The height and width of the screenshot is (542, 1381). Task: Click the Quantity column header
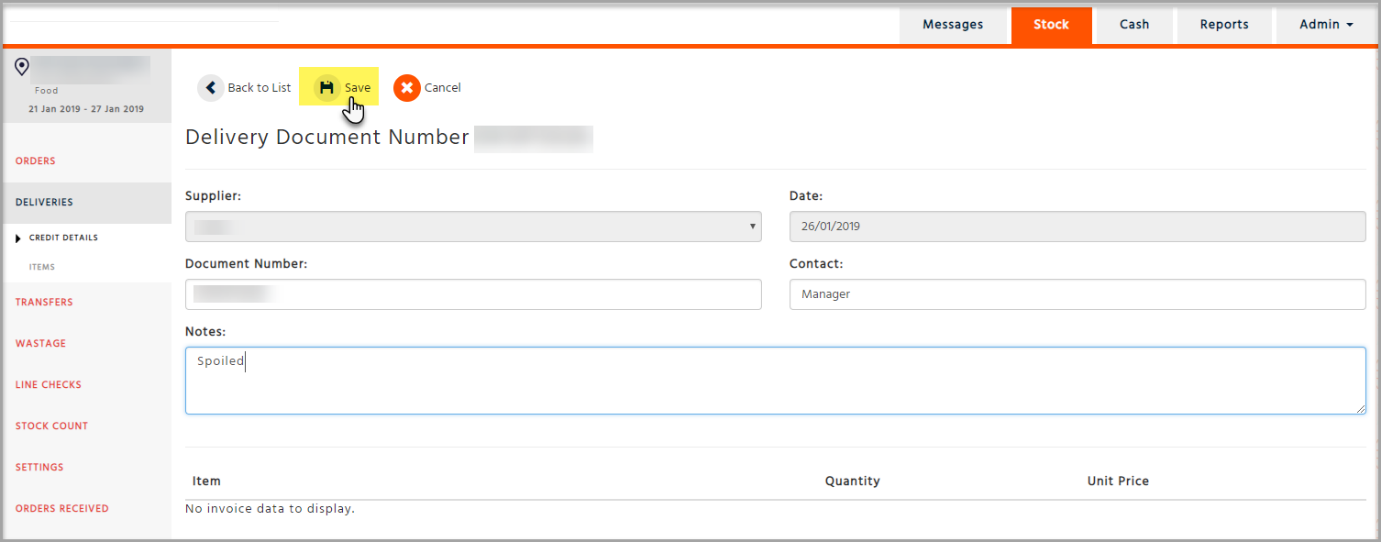tap(852, 481)
